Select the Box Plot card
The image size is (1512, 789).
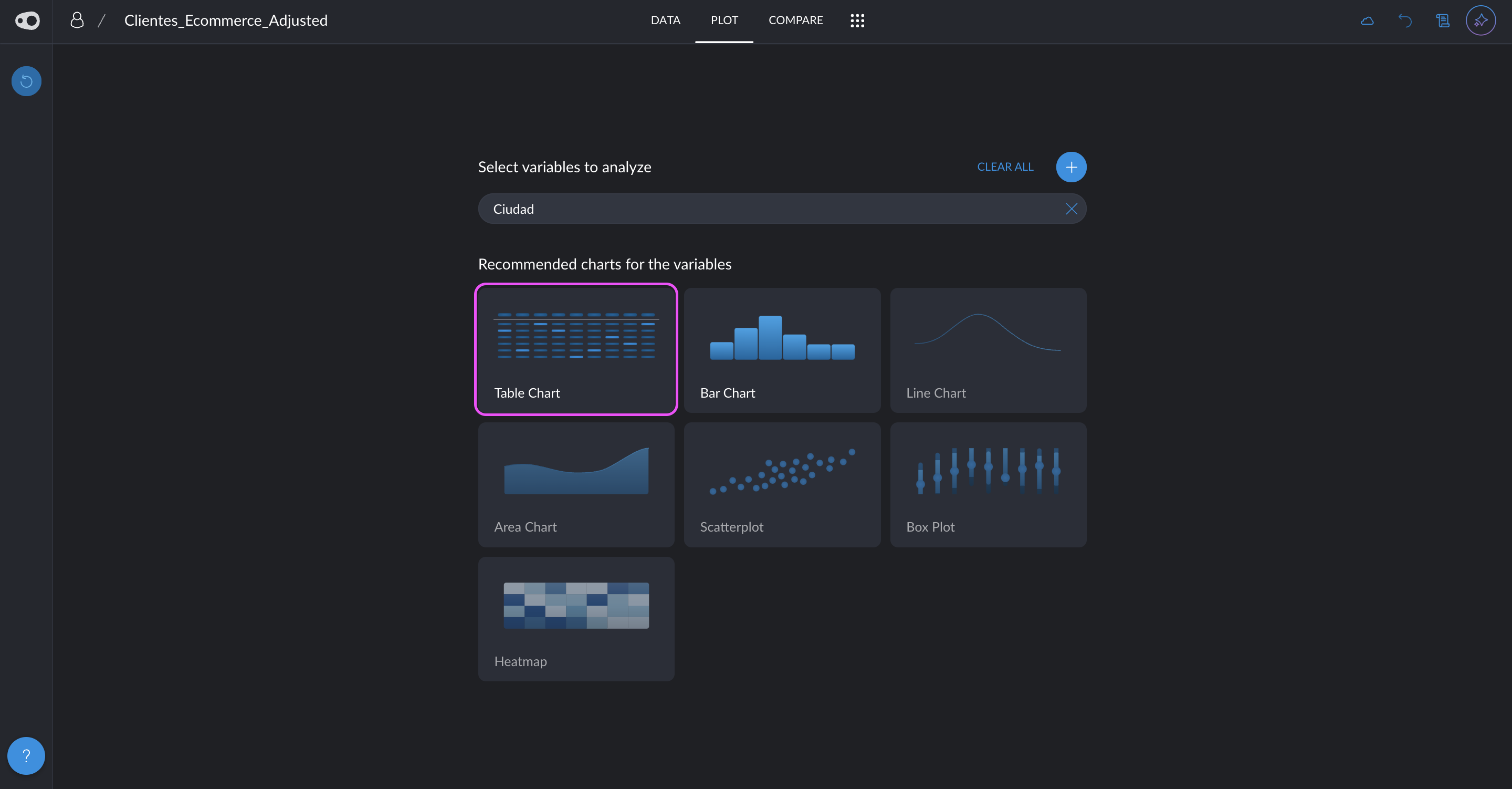point(988,484)
